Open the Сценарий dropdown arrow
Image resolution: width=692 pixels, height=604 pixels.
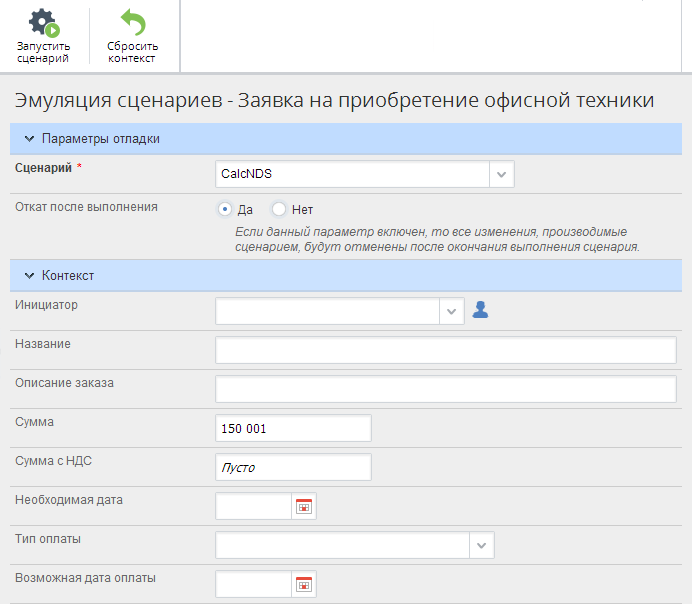point(501,174)
